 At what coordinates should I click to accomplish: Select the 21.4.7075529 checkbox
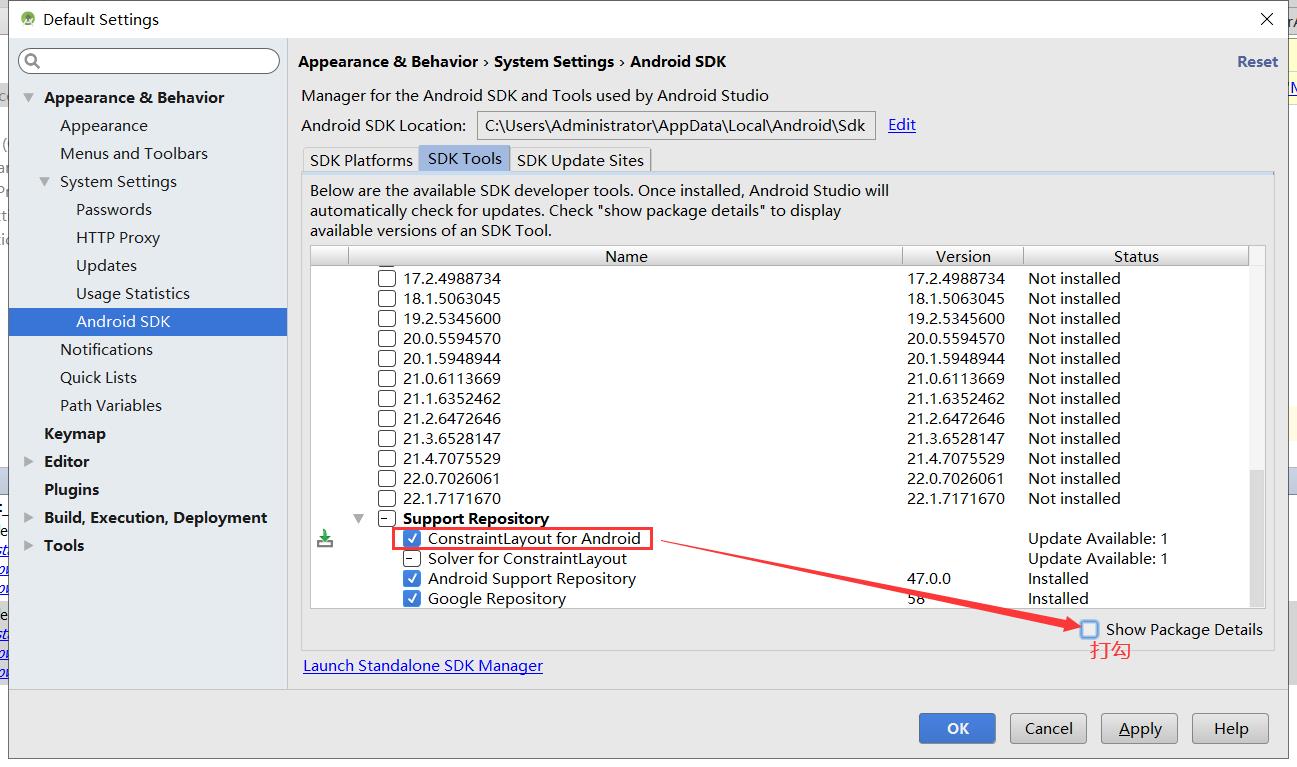(x=387, y=459)
